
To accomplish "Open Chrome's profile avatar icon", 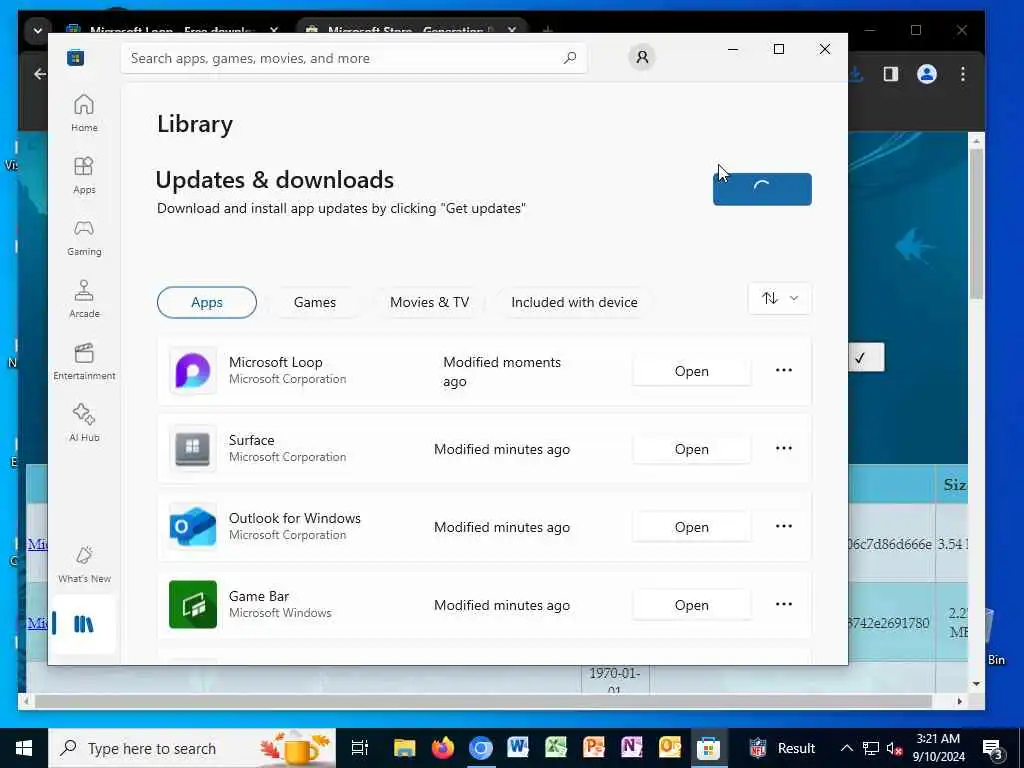I will click(x=927, y=74).
